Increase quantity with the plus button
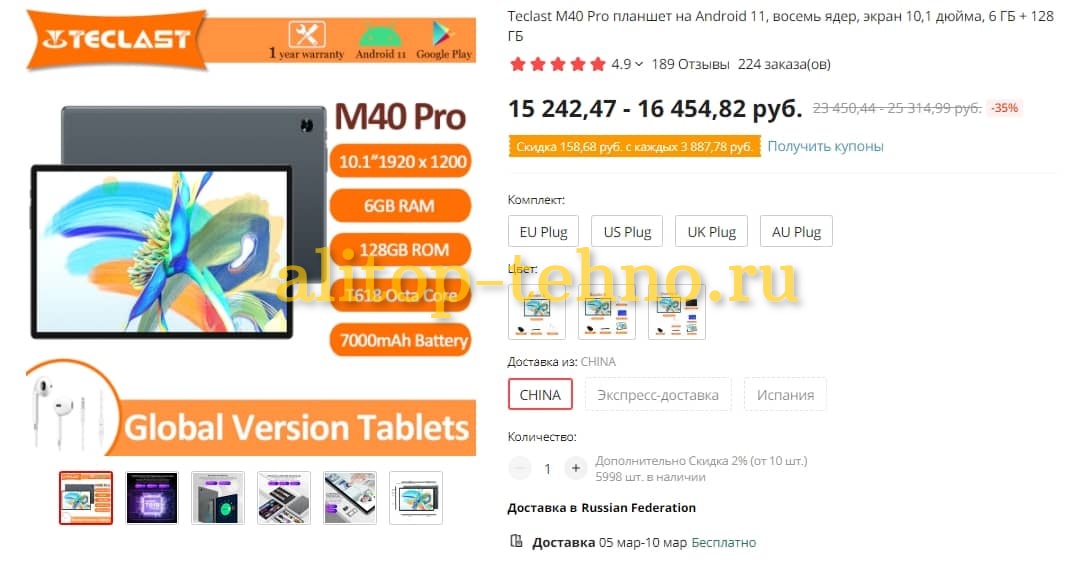 576,468
